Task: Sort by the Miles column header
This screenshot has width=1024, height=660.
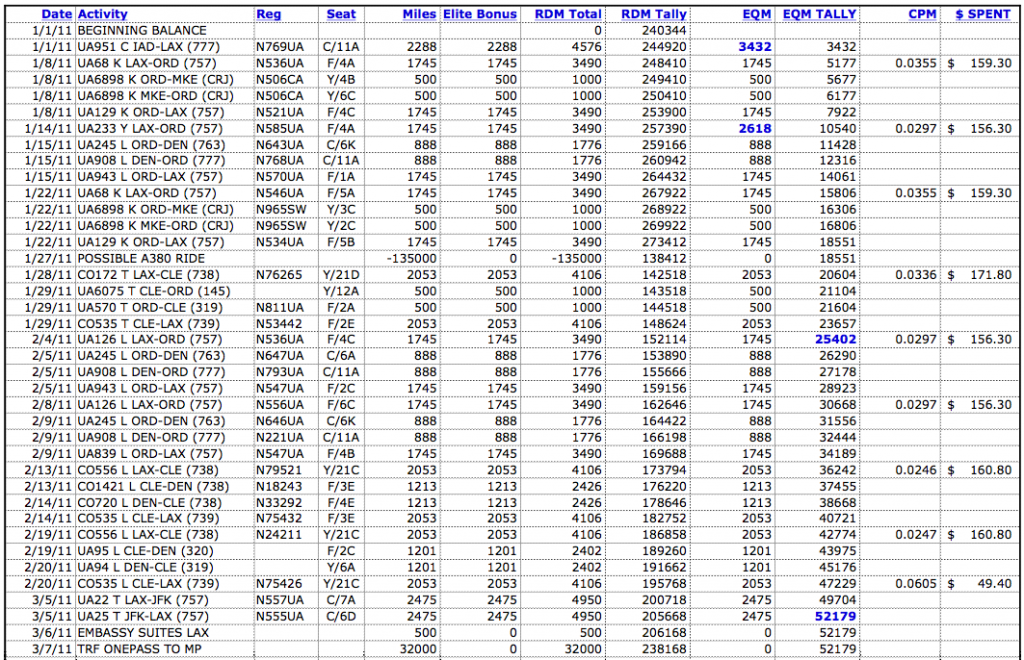Action: [418, 14]
